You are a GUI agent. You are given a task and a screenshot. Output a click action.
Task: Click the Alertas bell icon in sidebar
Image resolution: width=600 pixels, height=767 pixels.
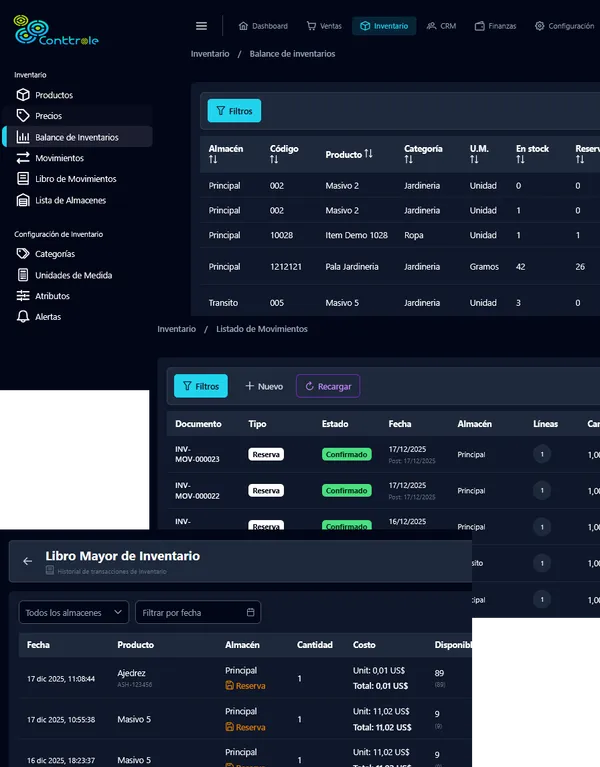pyautogui.click(x=23, y=317)
